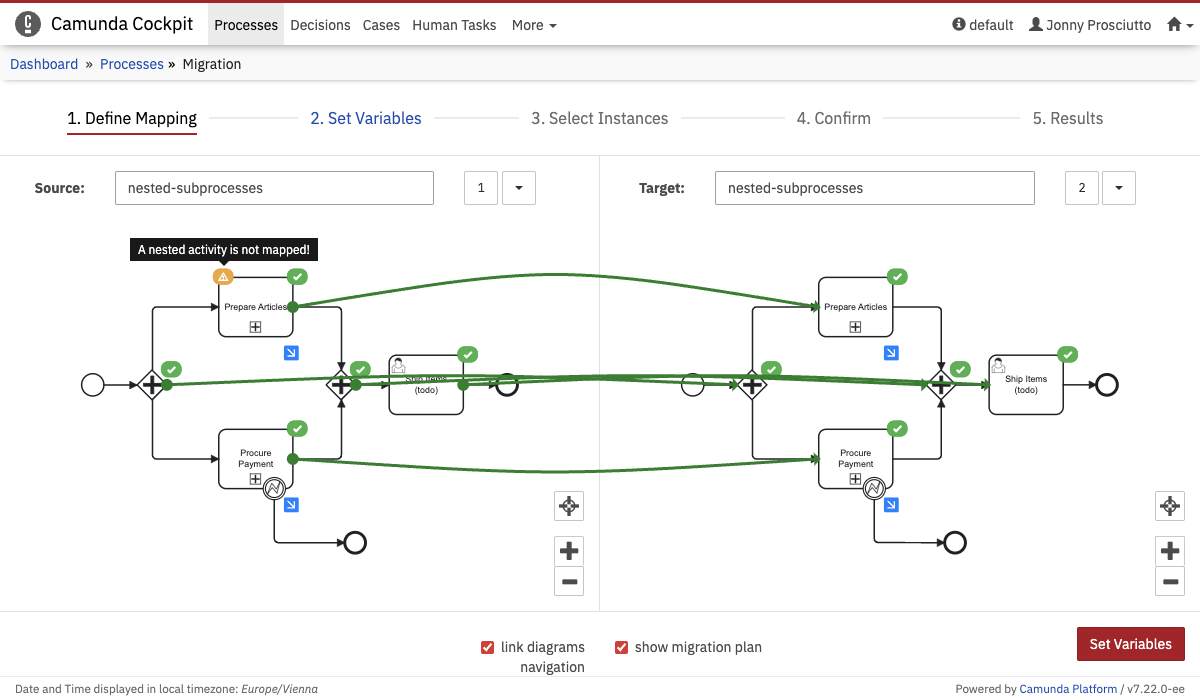Reset the source diagram viewport with the center icon
Screen dimensions: 1200x700
pos(569,506)
